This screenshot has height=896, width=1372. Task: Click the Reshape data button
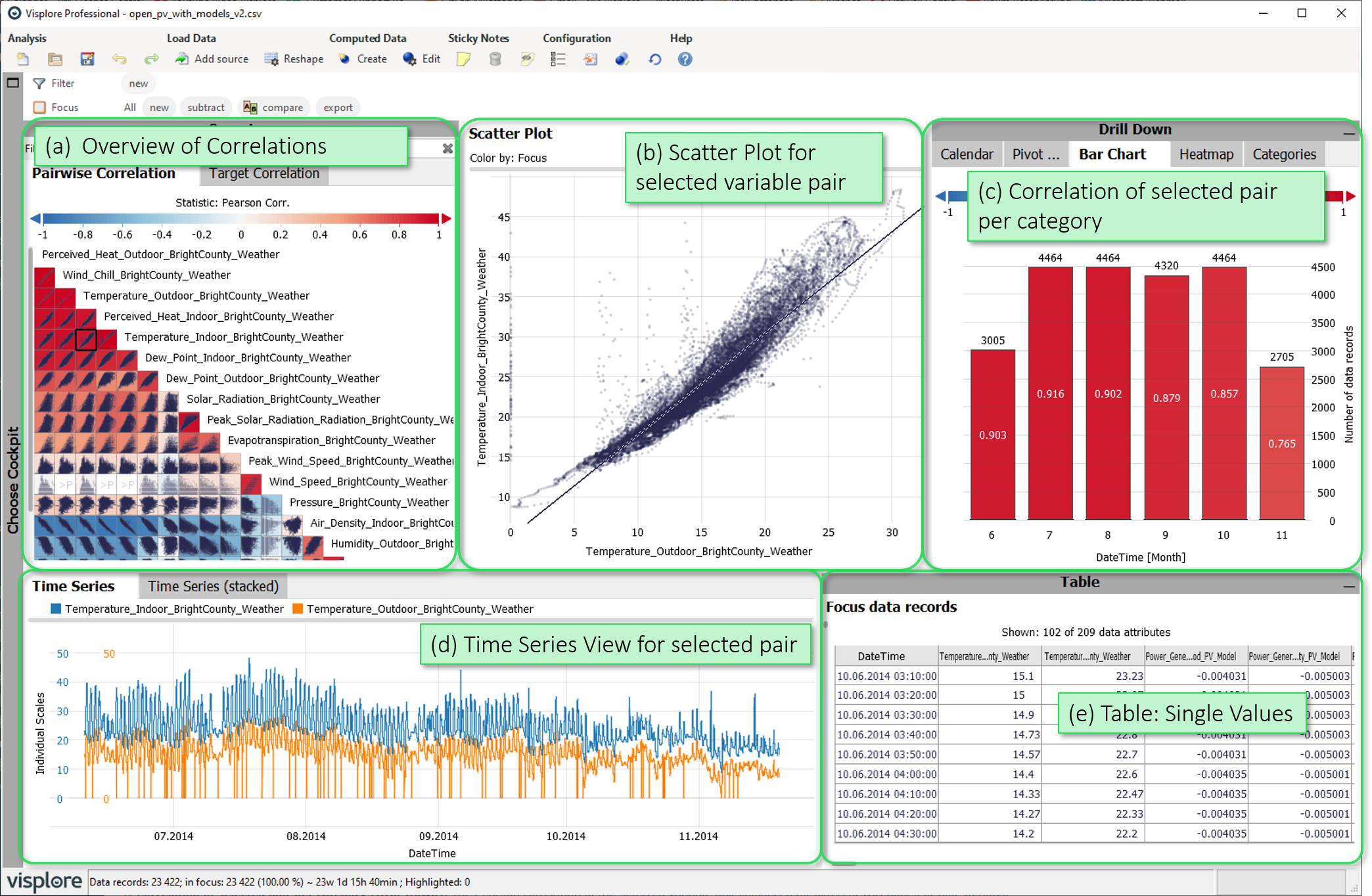pyautogui.click(x=294, y=59)
